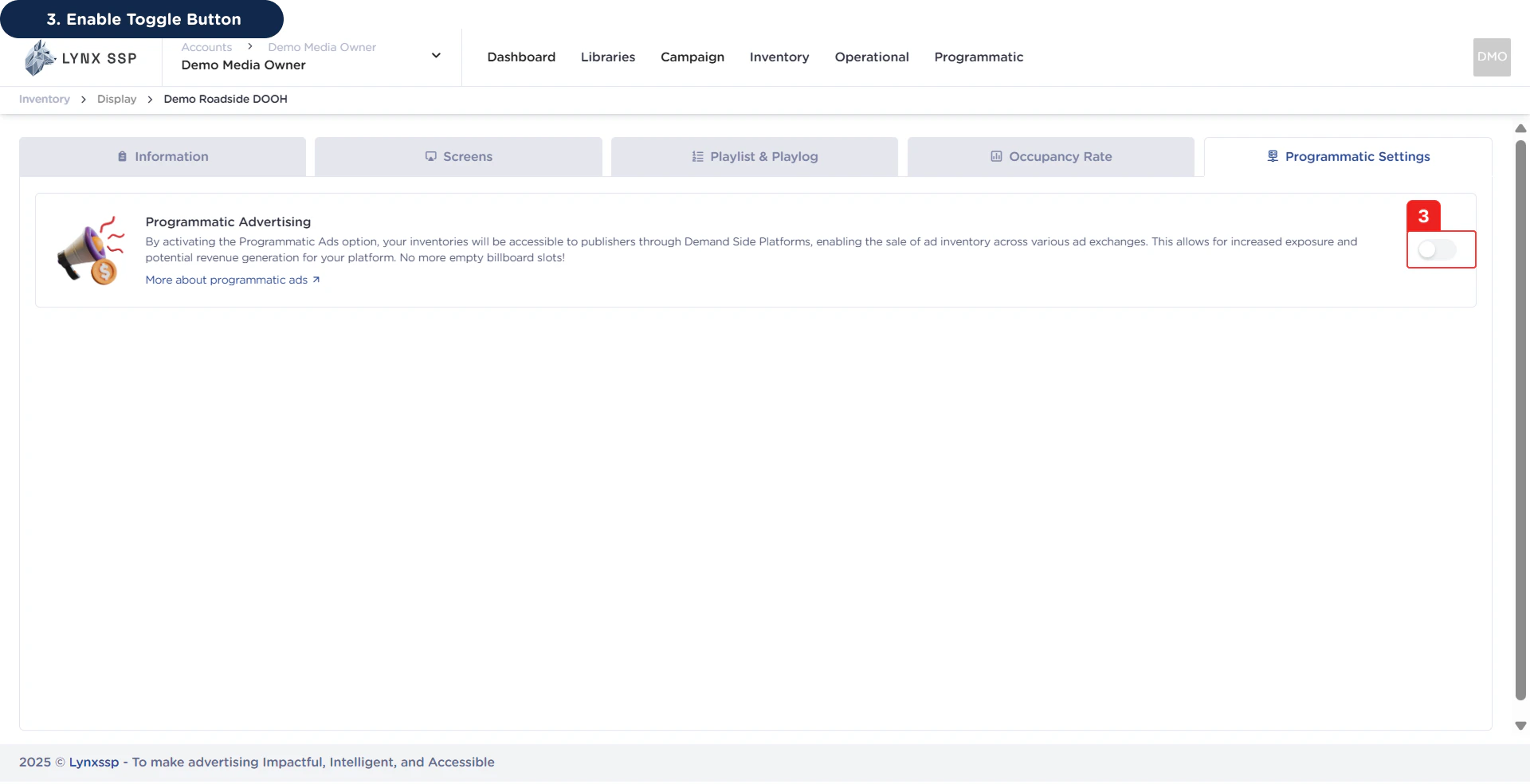Click the bold Demo Media Owner account name
Image resolution: width=1530 pixels, height=784 pixels.
(x=243, y=65)
